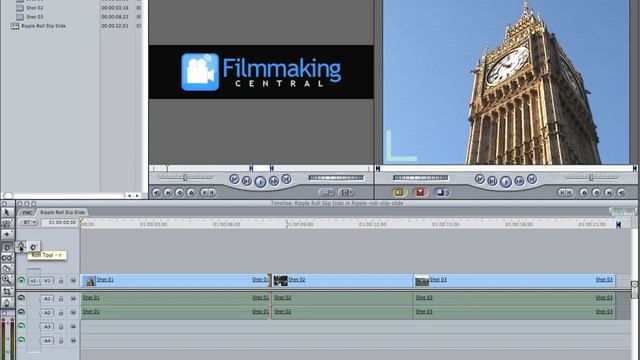Viewport: 640px width, 360px height.
Task: Toggle A1 track audible control
Action: pyautogui.click(x=21, y=298)
